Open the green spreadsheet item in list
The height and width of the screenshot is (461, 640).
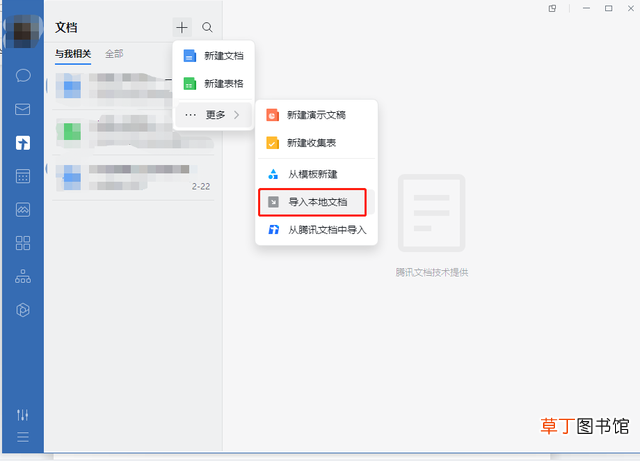tap(133, 132)
